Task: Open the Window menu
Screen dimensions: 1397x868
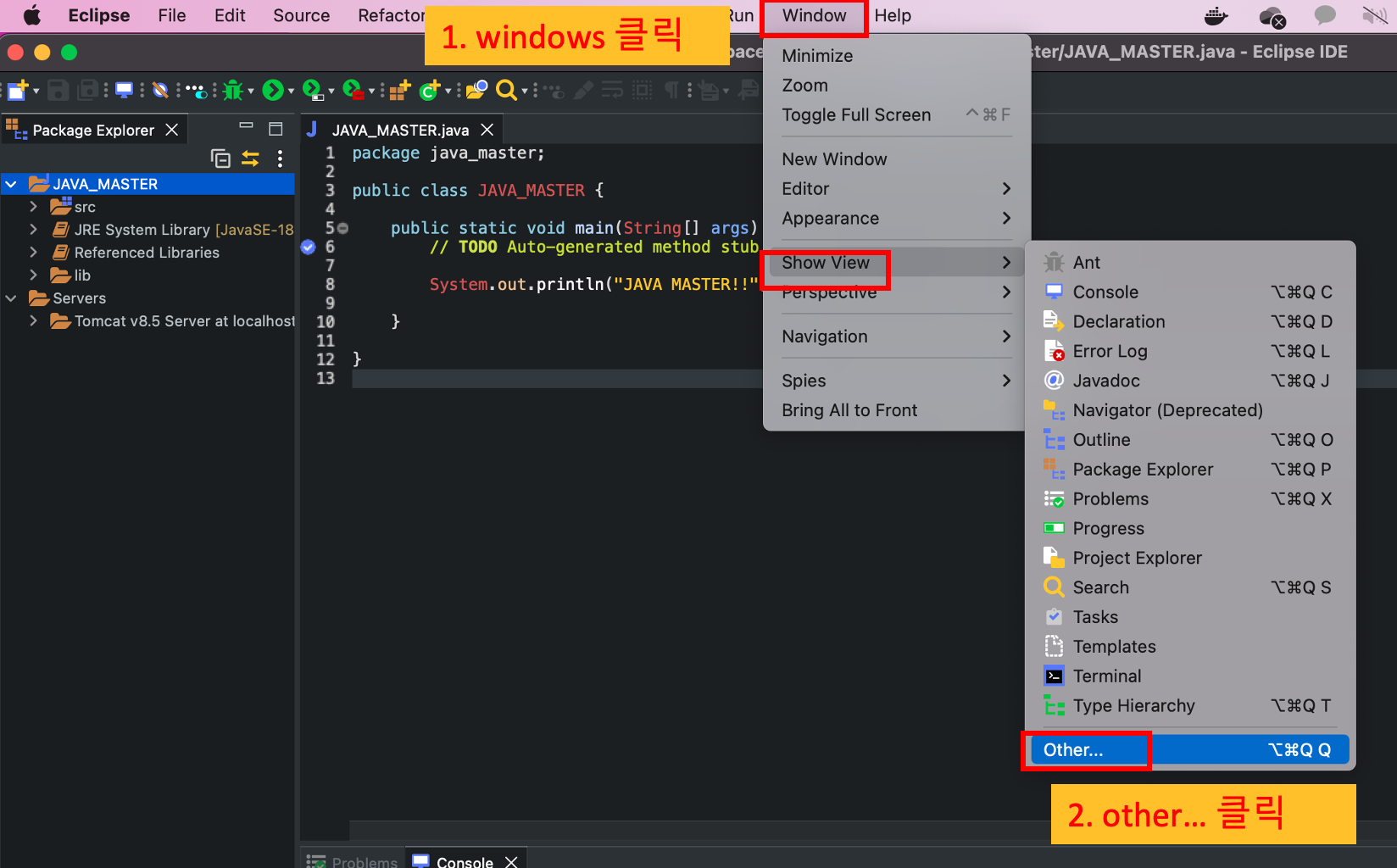Action: [814, 16]
